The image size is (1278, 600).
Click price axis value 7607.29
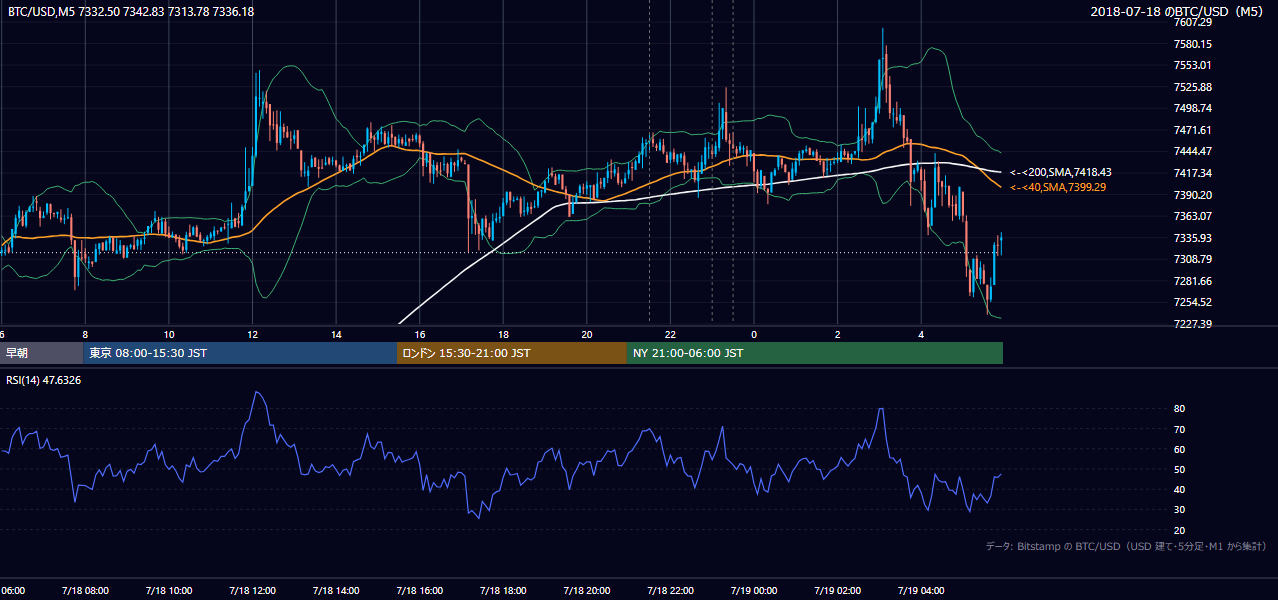pyautogui.click(x=1193, y=22)
